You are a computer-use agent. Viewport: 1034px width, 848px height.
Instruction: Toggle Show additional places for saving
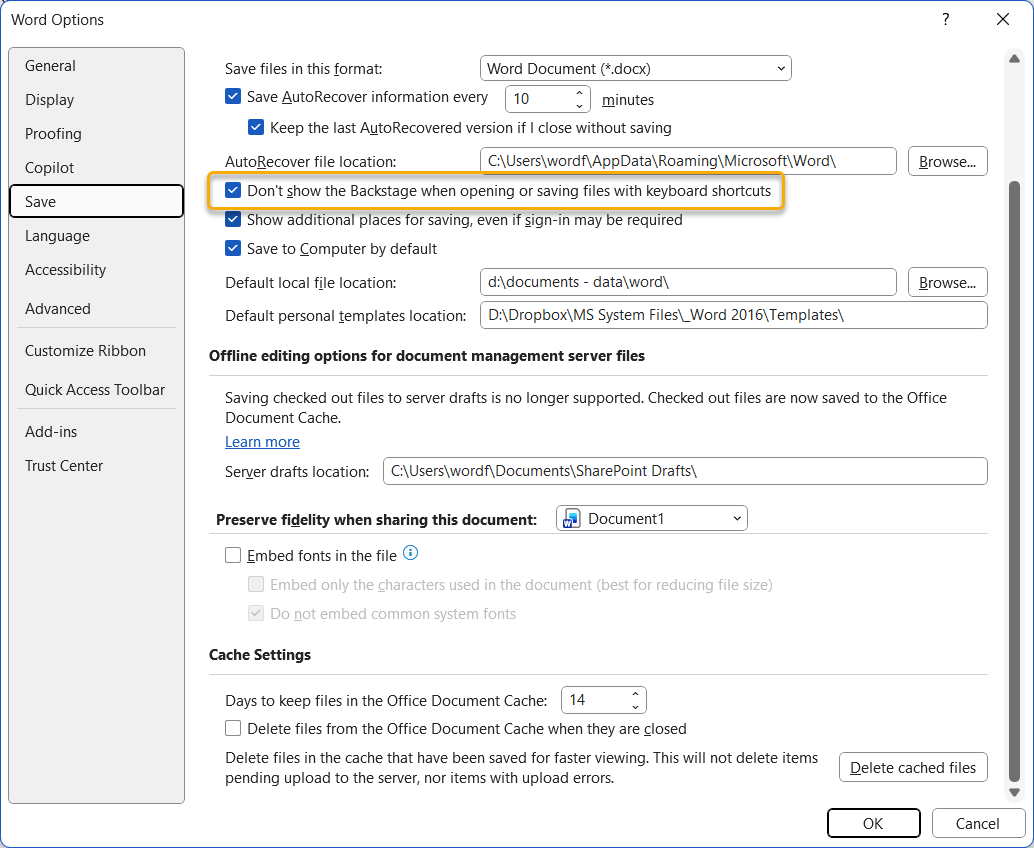pos(233,220)
